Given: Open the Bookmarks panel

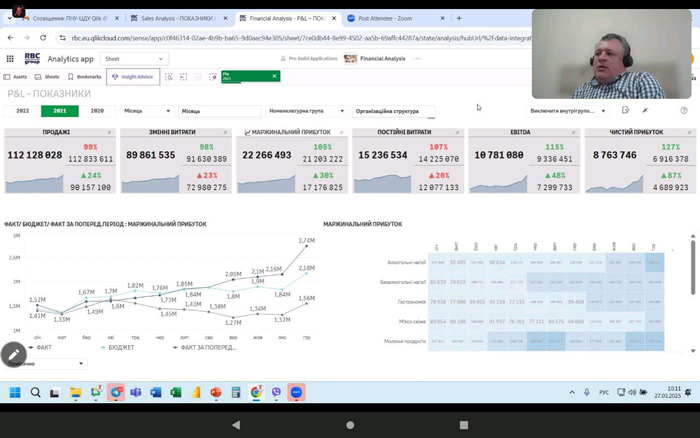Looking at the screenshot, I should pyautogui.click(x=86, y=76).
